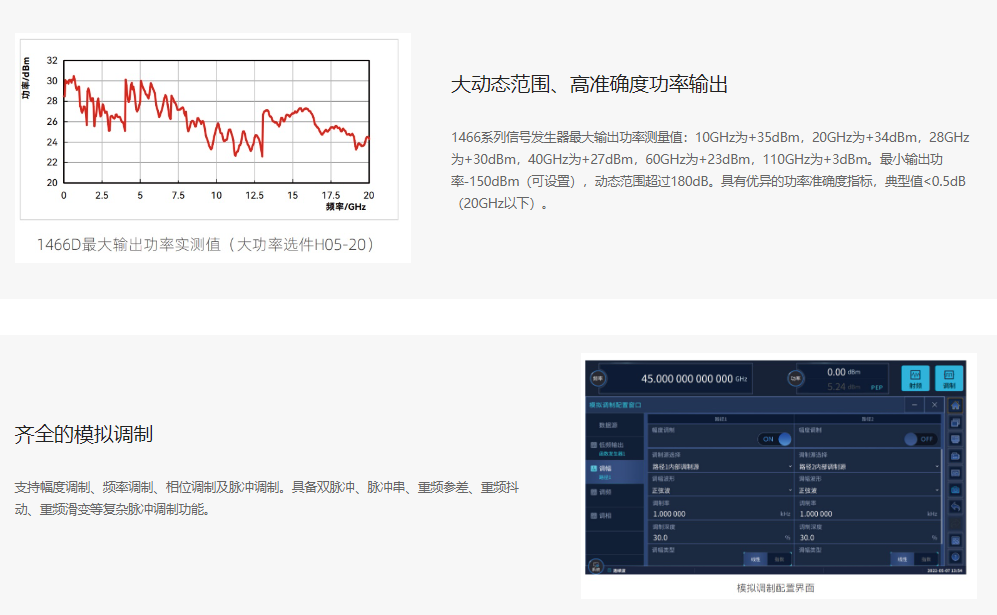Image resolution: width=997 pixels, height=615 pixels.
Task: Turn on path 2 amplitude modulation switch
Action: (919, 438)
